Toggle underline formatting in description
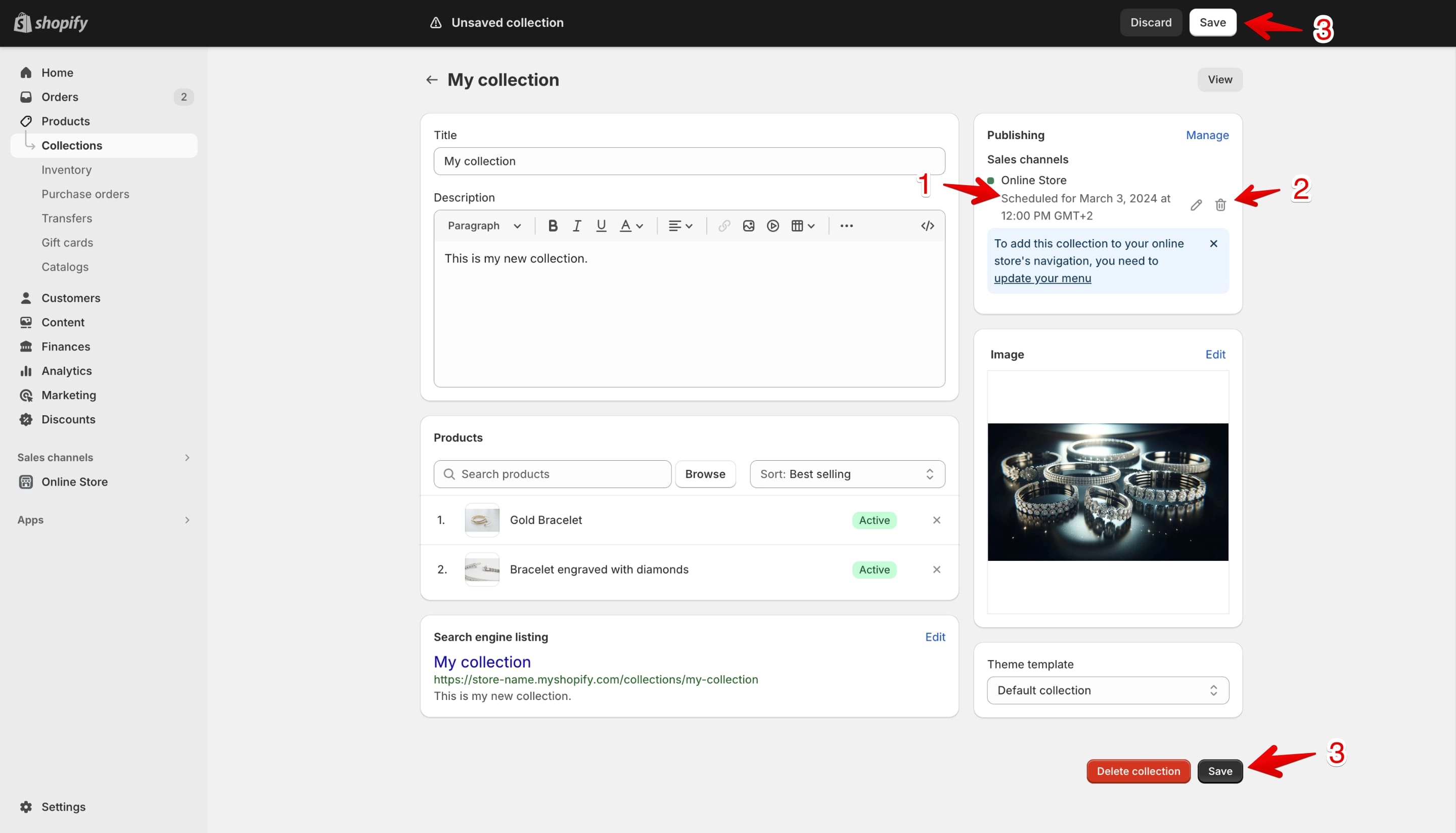 click(601, 226)
